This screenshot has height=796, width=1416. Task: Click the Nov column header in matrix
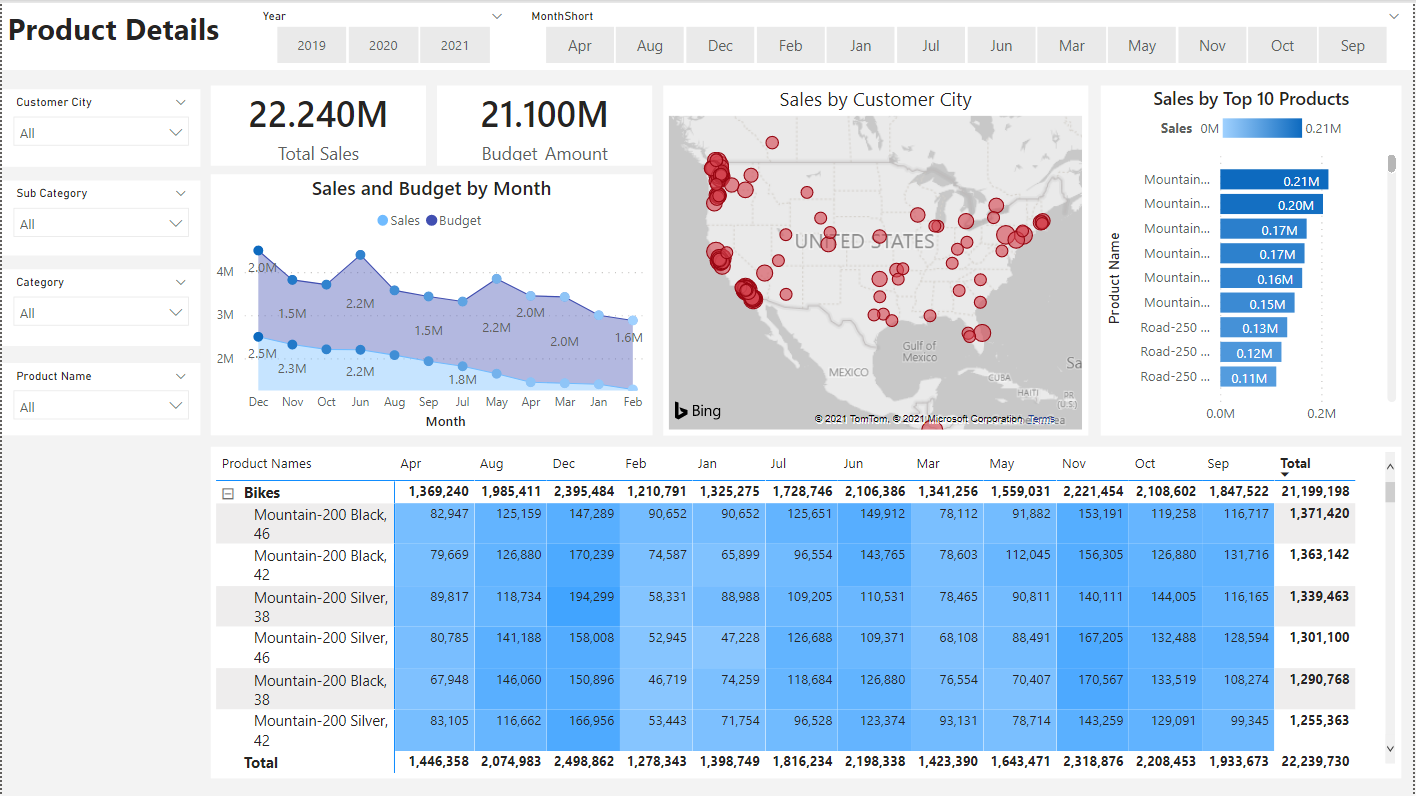pyautogui.click(x=1074, y=464)
